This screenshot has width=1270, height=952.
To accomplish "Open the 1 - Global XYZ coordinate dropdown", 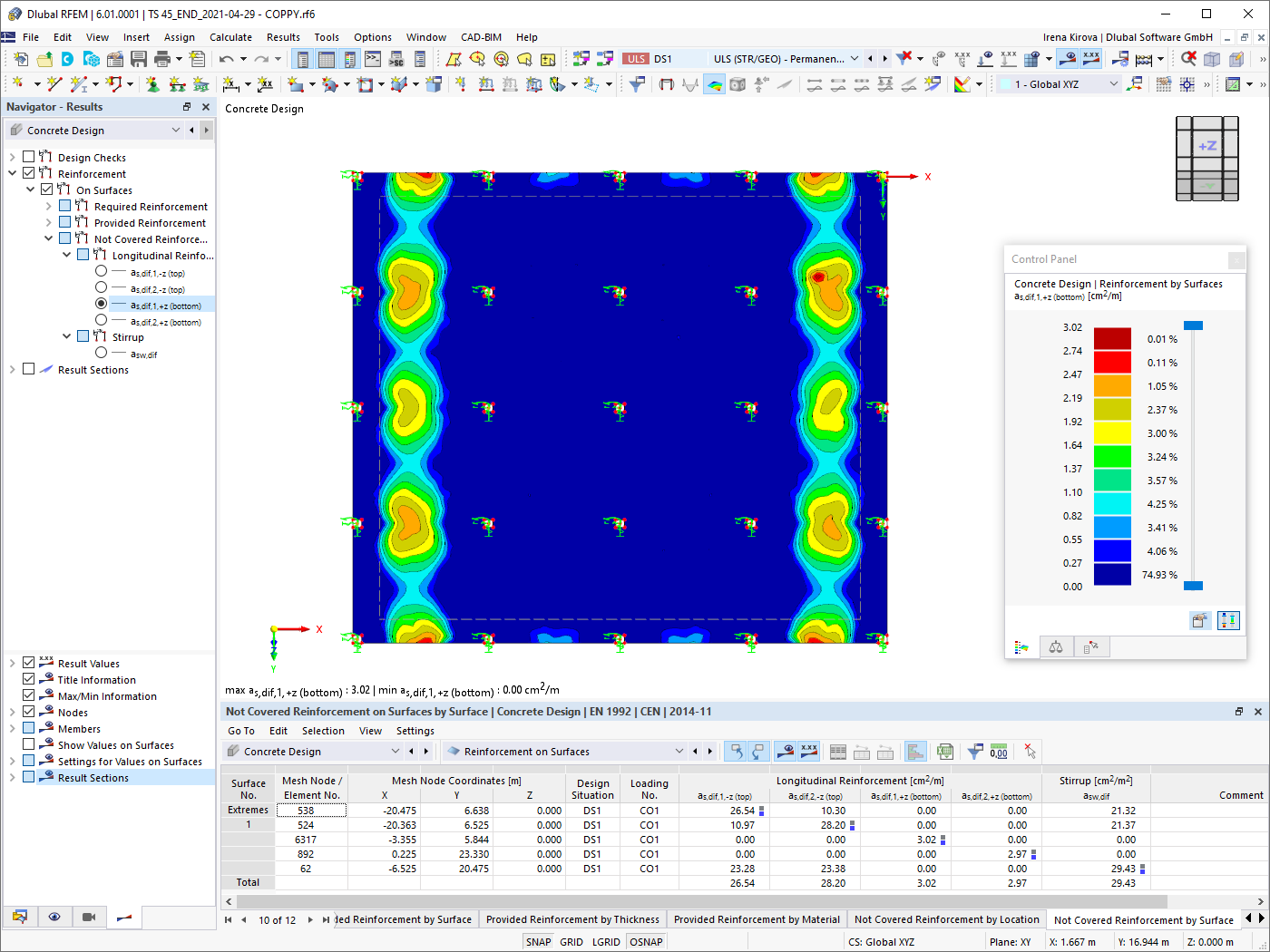I will click(1114, 84).
